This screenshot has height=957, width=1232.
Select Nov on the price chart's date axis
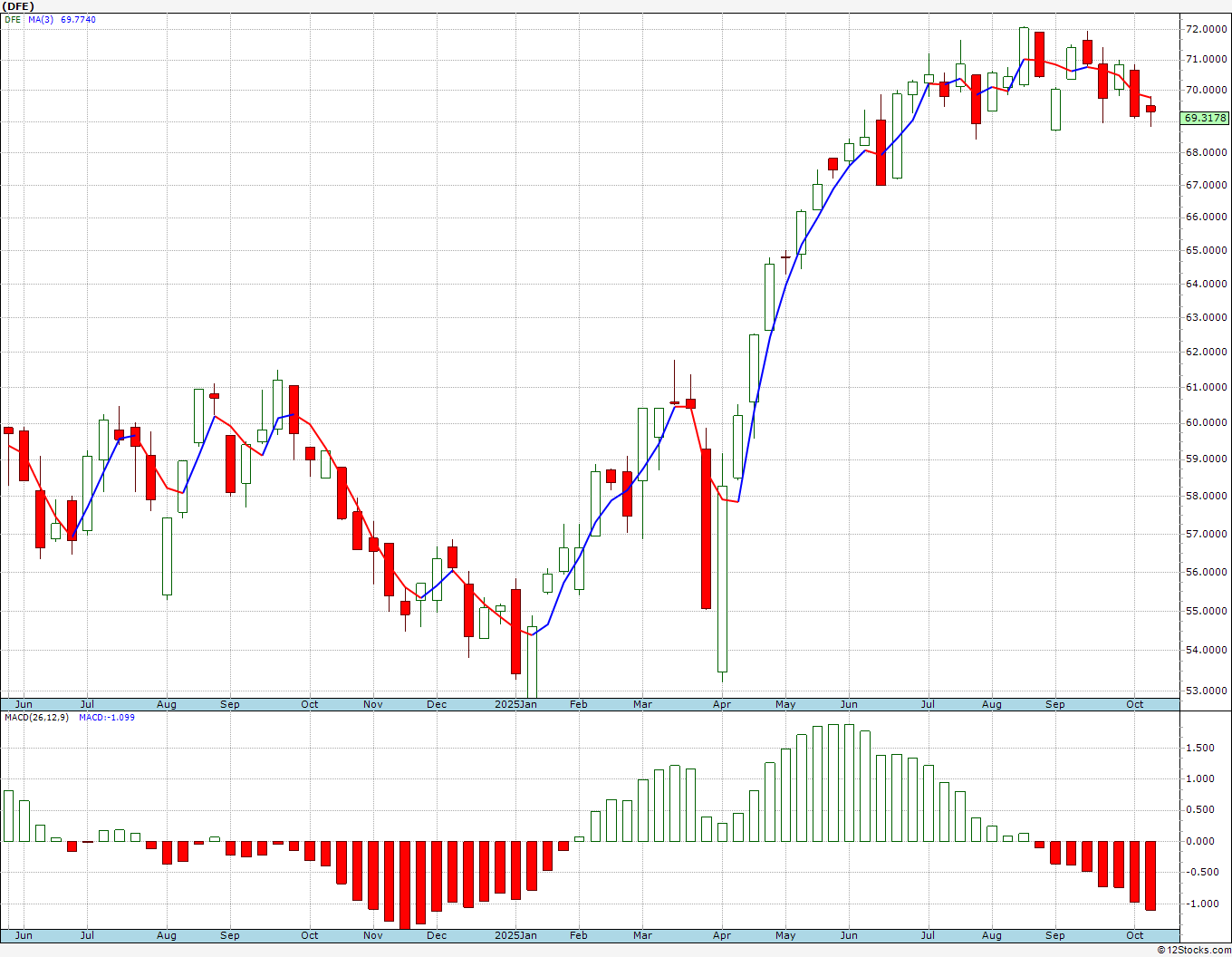click(372, 704)
